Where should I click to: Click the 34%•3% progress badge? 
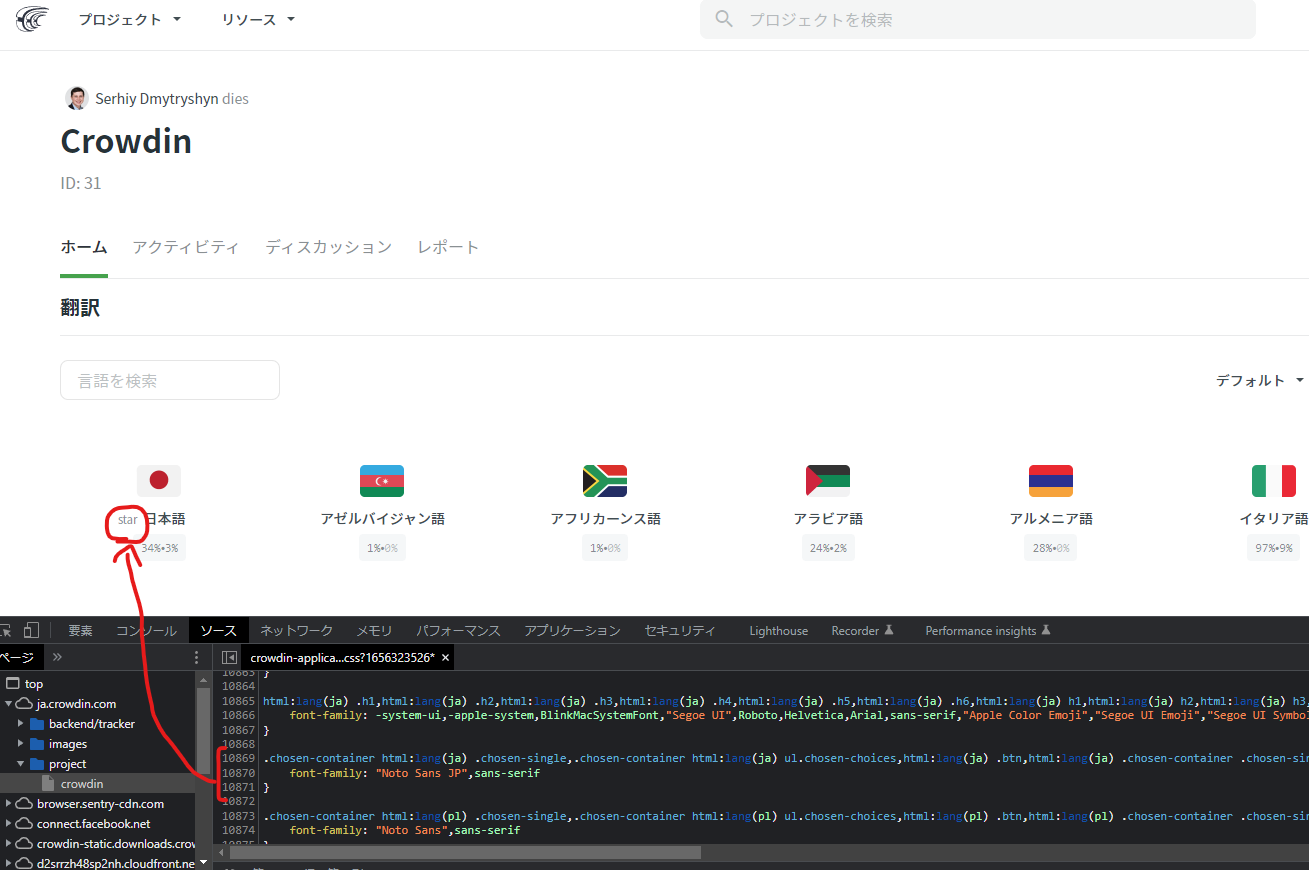pyautogui.click(x=160, y=547)
